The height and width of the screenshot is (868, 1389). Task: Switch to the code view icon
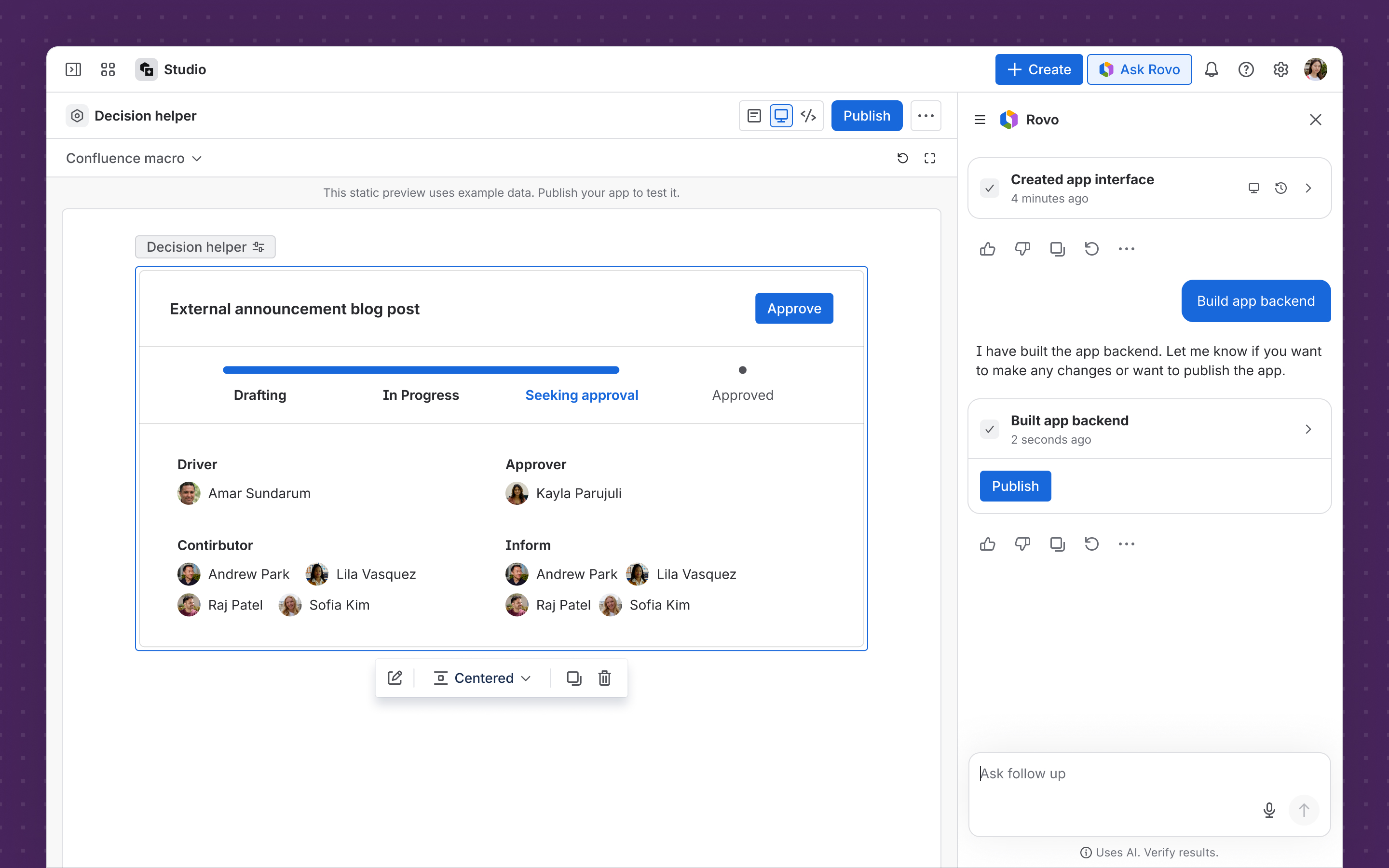coord(808,116)
